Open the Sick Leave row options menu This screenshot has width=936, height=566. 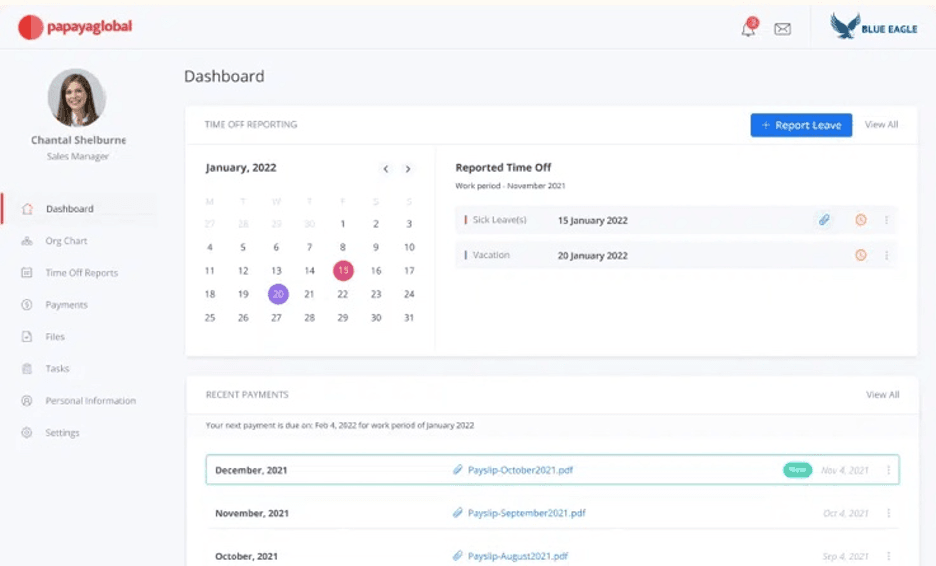[886, 220]
